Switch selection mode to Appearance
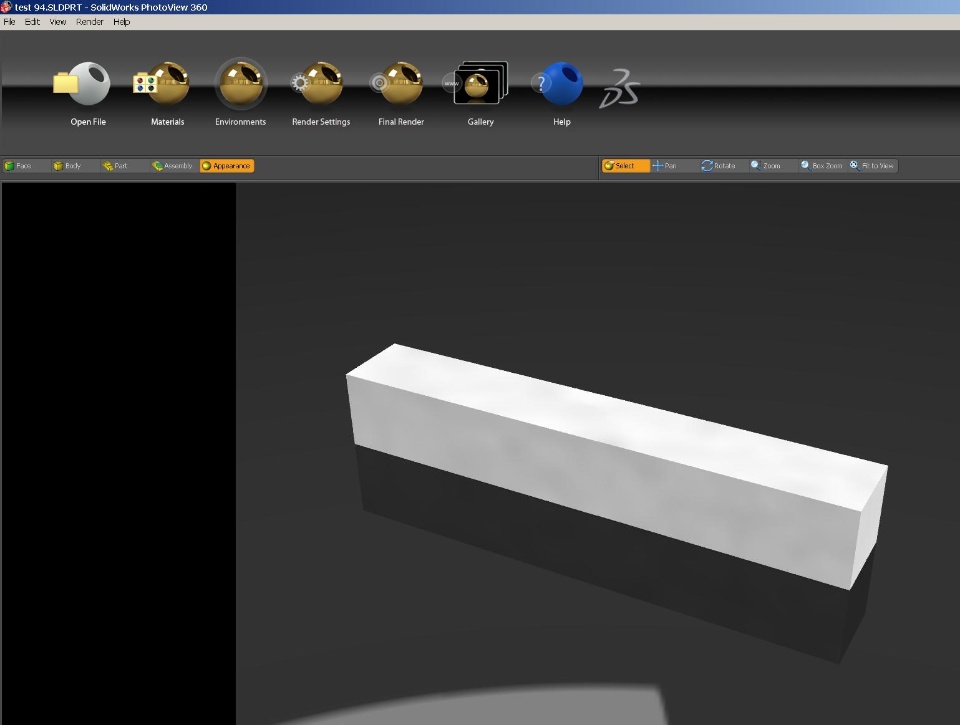Screen dimensions: 960x725 point(227,166)
